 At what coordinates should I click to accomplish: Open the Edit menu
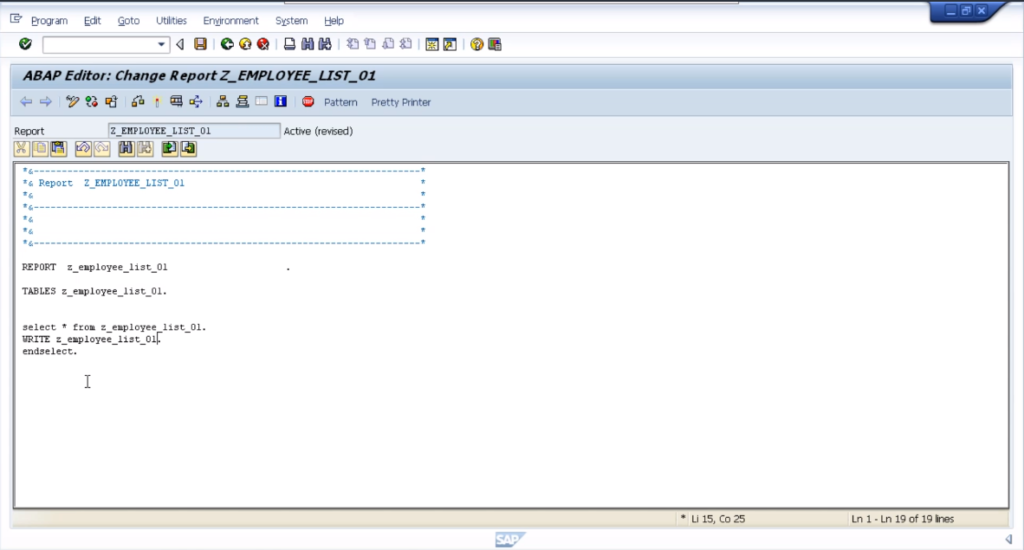(92, 21)
